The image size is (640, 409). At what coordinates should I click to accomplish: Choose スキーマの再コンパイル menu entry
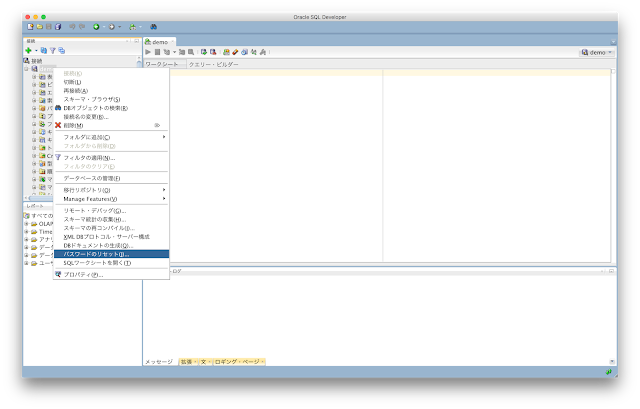pyautogui.click(x=111, y=228)
